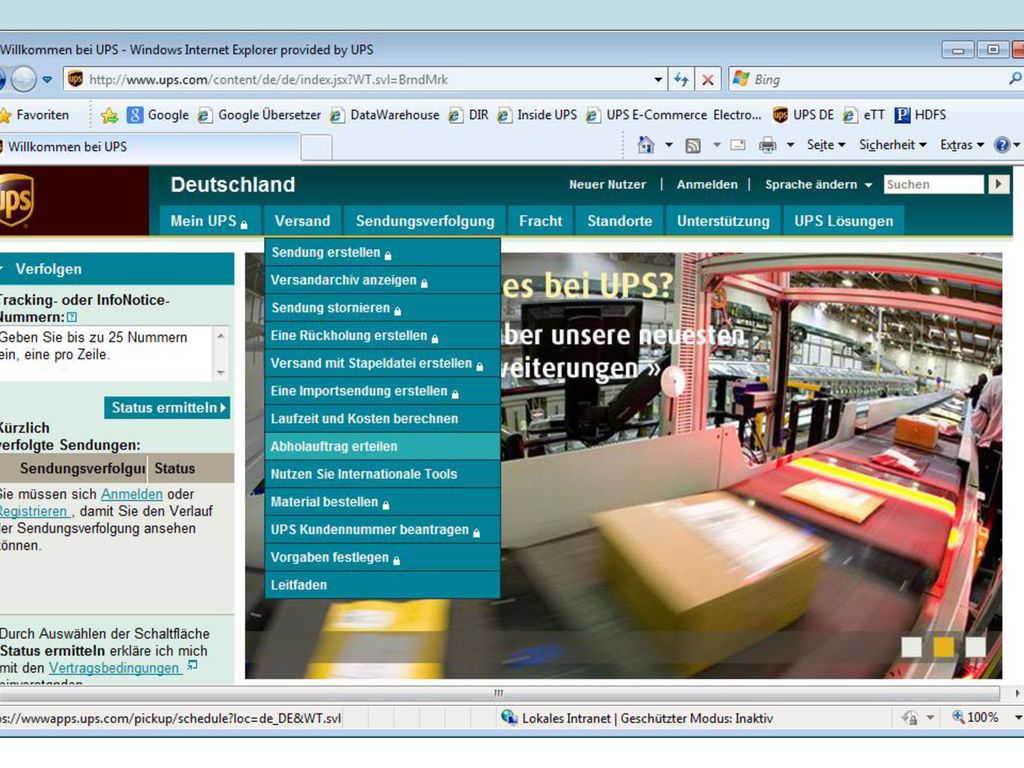Click the Favoriten star button
The width and height of the screenshot is (1024, 768).
(x=35, y=115)
